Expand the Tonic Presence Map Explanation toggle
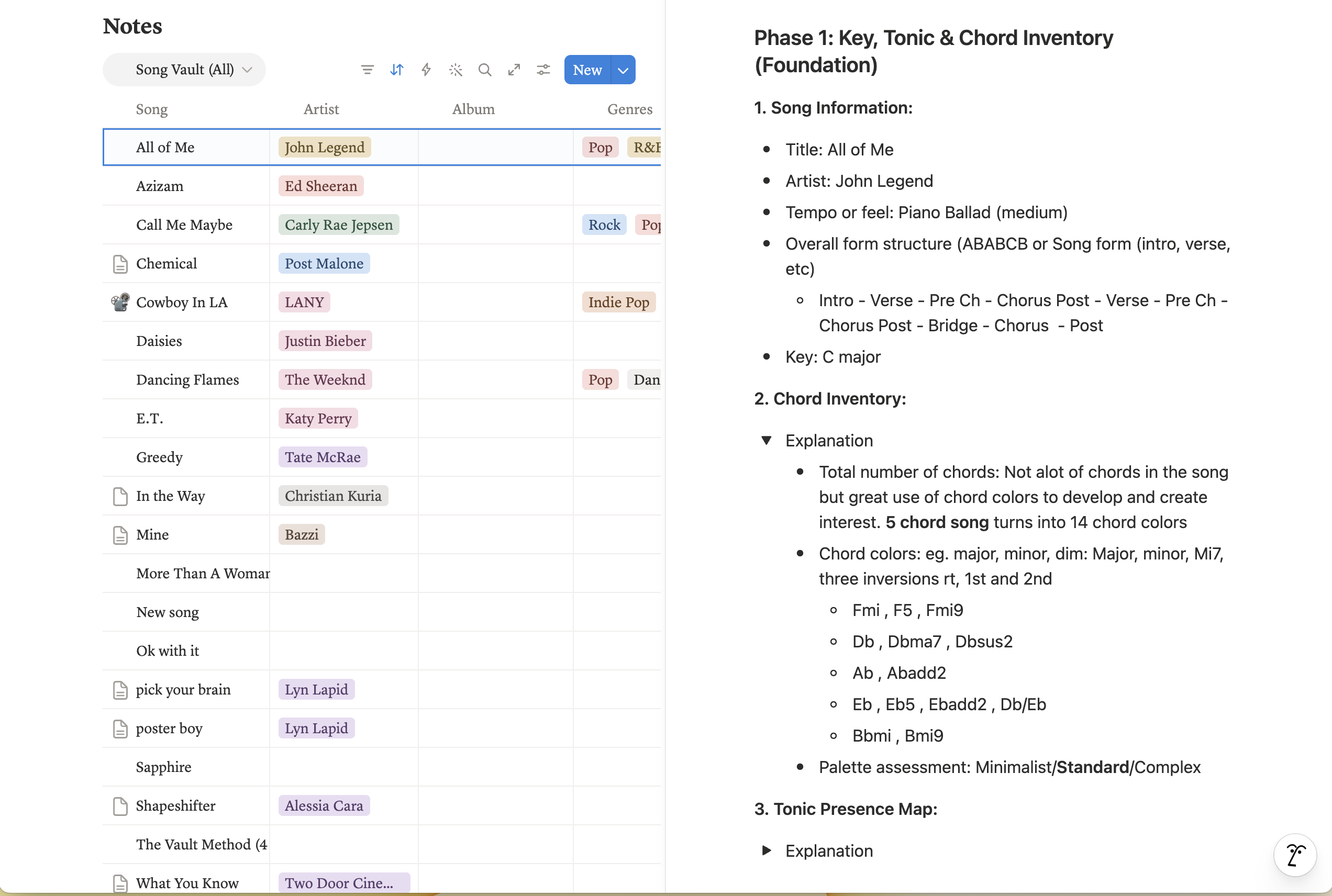Image resolution: width=1332 pixels, height=896 pixels. pos(767,850)
